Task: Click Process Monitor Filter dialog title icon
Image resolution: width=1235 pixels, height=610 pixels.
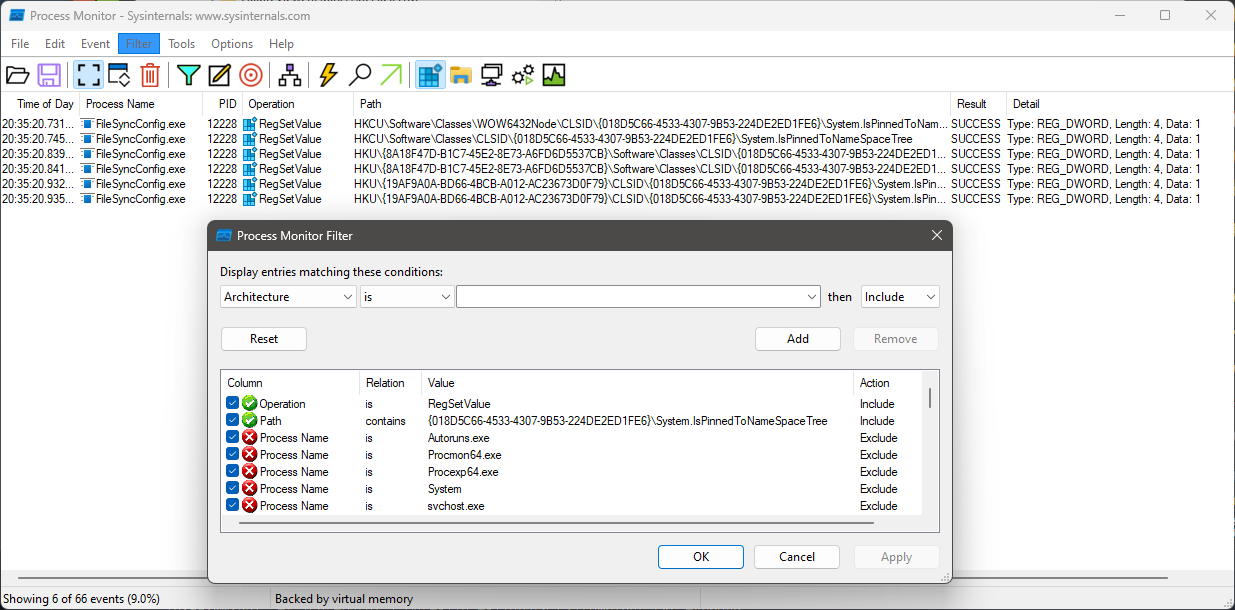Action: (x=224, y=236)
